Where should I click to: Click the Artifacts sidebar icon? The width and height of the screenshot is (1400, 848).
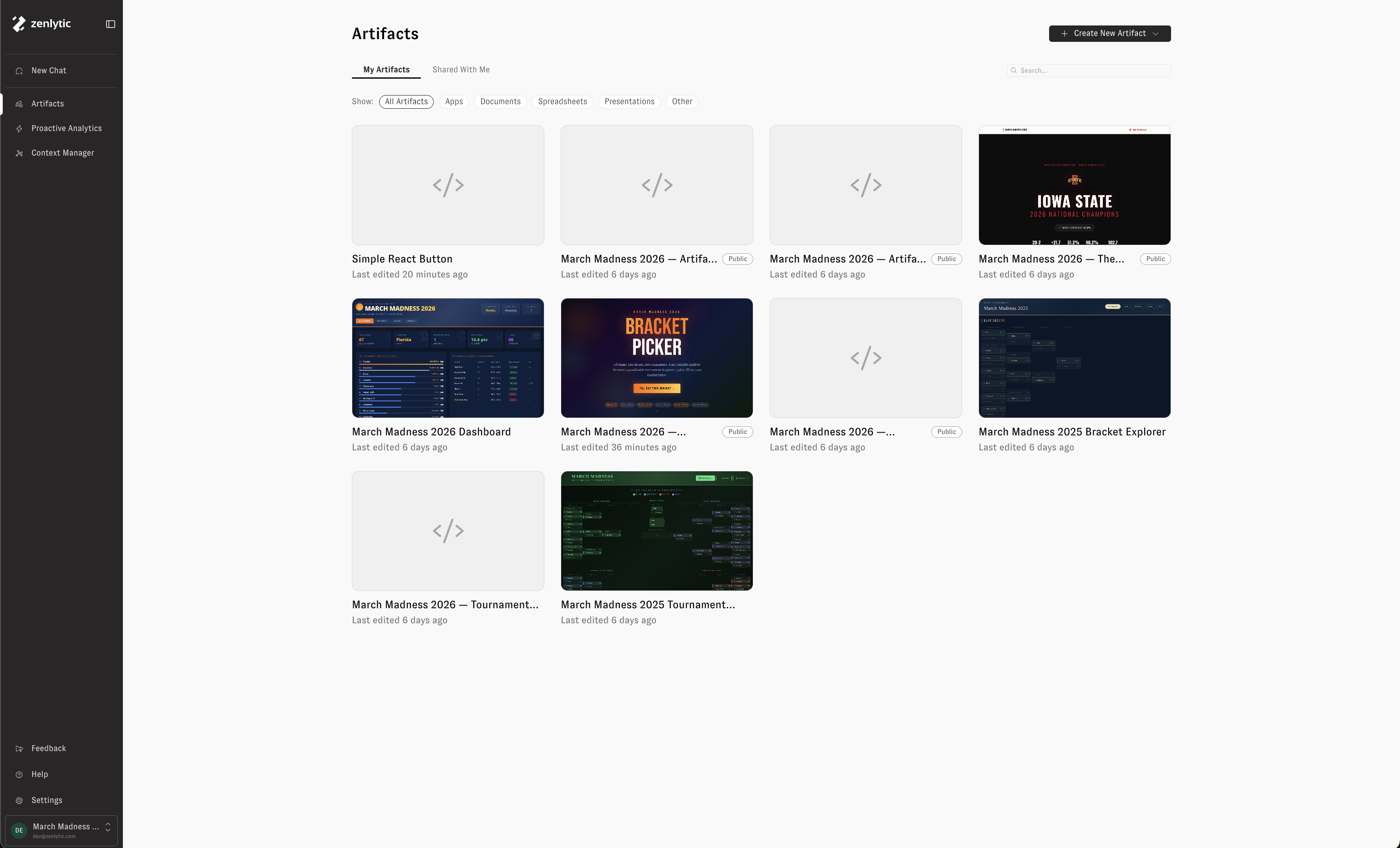[x=19, y=104]
